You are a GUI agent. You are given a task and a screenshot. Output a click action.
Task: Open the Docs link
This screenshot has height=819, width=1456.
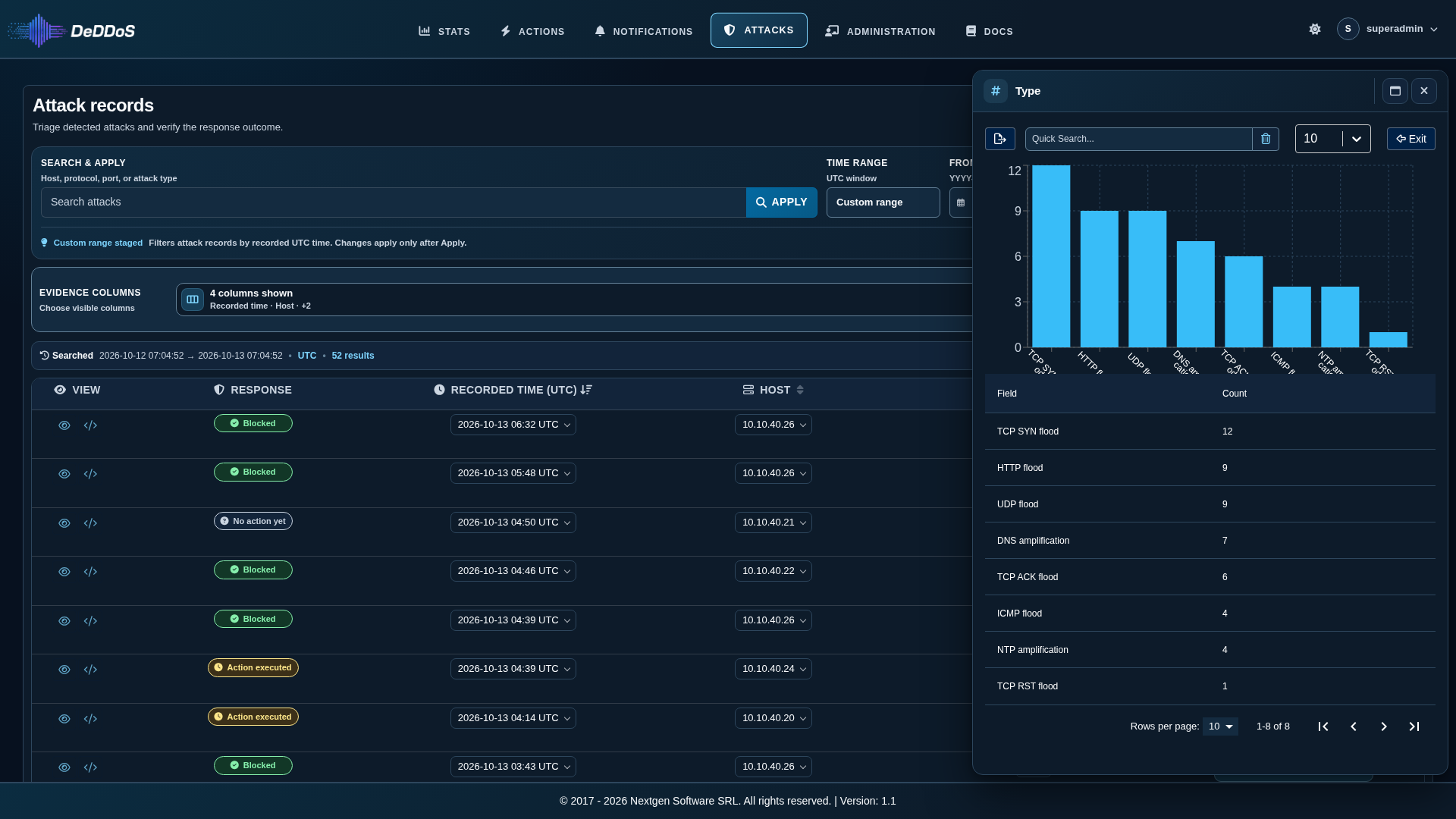989,31
